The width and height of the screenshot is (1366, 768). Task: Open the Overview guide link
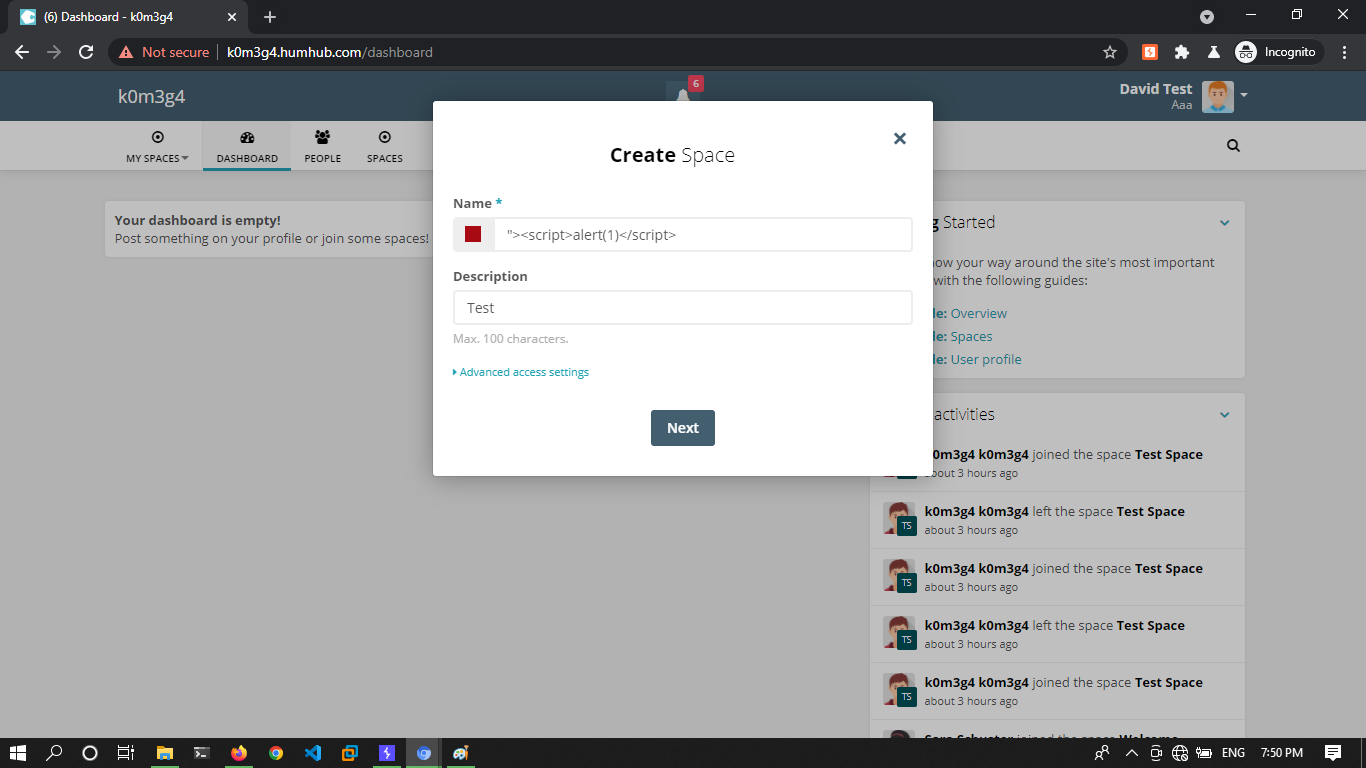(978, 313)
